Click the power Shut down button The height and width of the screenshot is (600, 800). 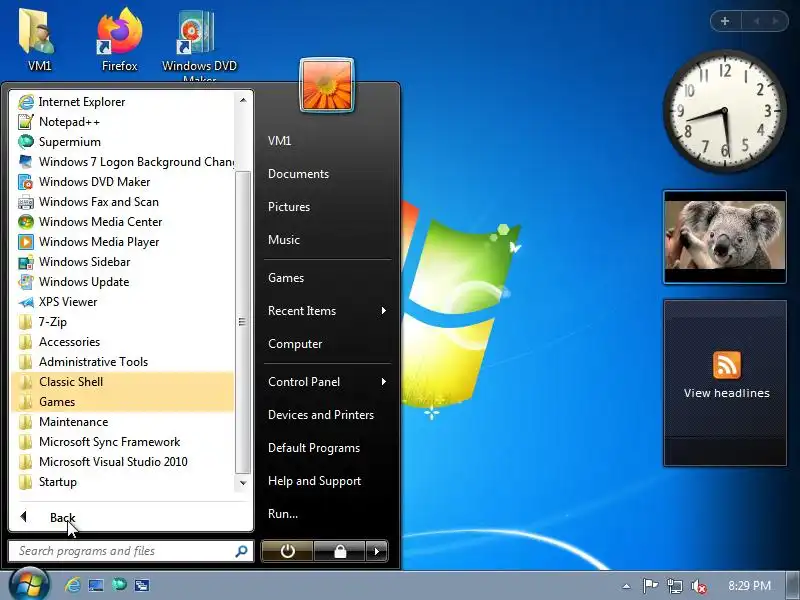coord(288,551)
